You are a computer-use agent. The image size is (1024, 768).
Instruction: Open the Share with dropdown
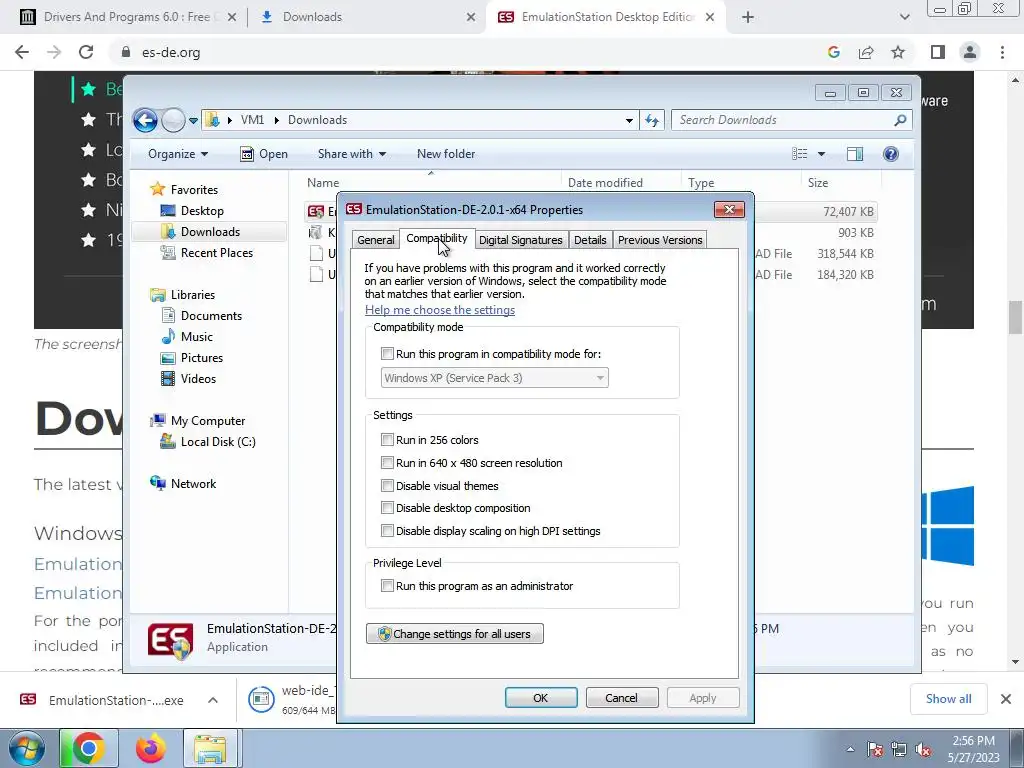(351, 154)
